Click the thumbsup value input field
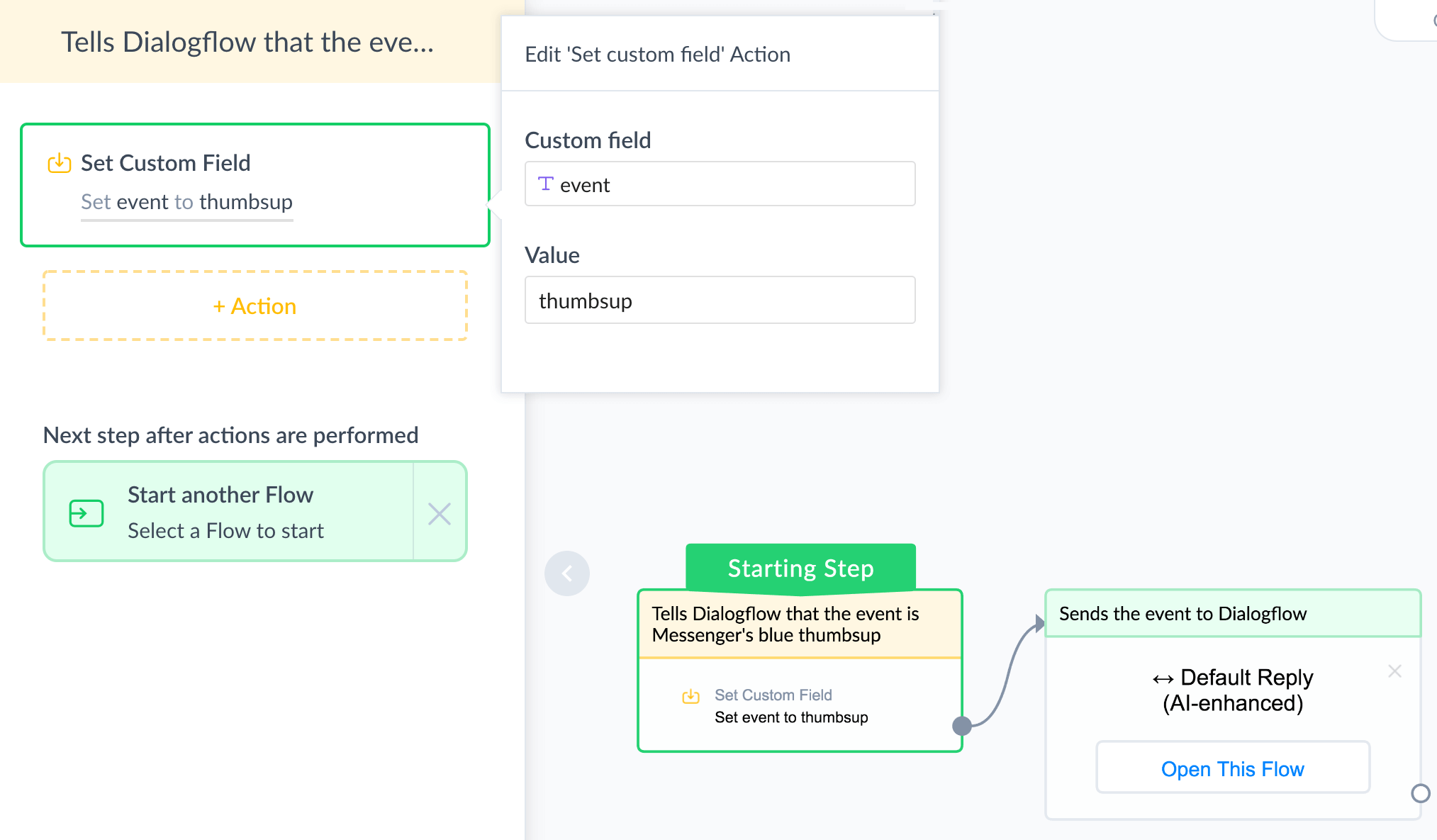Screen dimensions: 1437x840 click(x=719, y=299)
